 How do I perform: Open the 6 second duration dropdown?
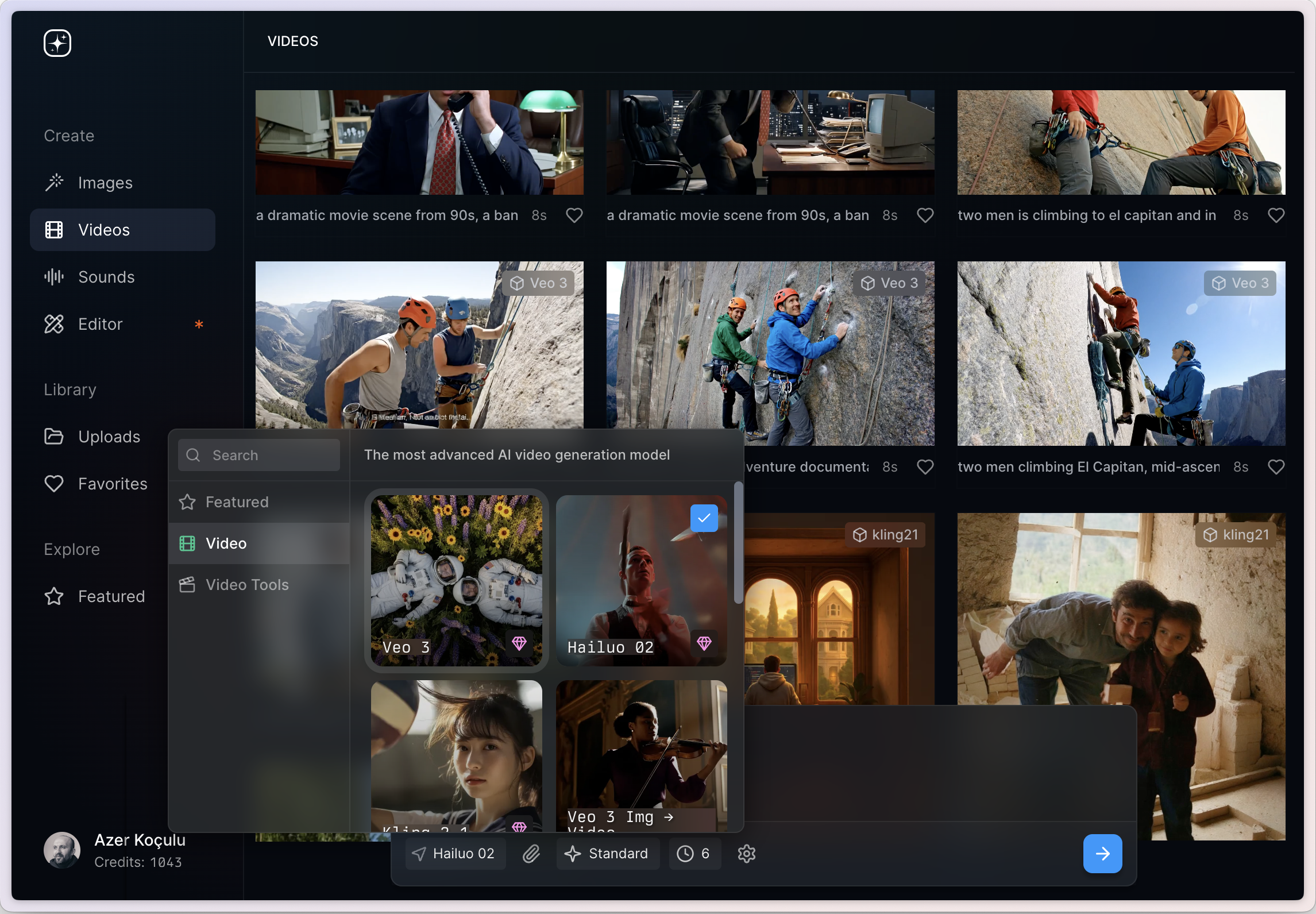[695, 854]
